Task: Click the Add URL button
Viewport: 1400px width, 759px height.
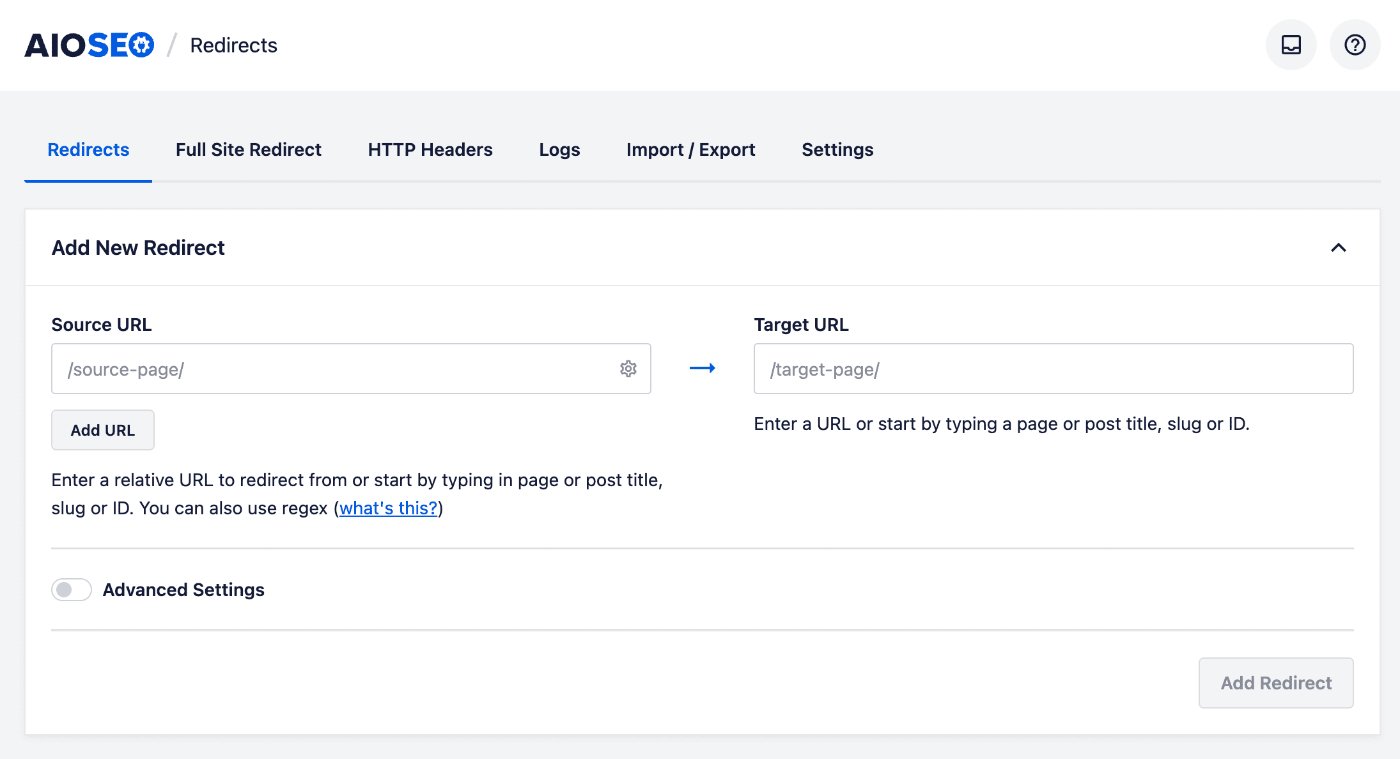Action: click(x=102, y=429)
